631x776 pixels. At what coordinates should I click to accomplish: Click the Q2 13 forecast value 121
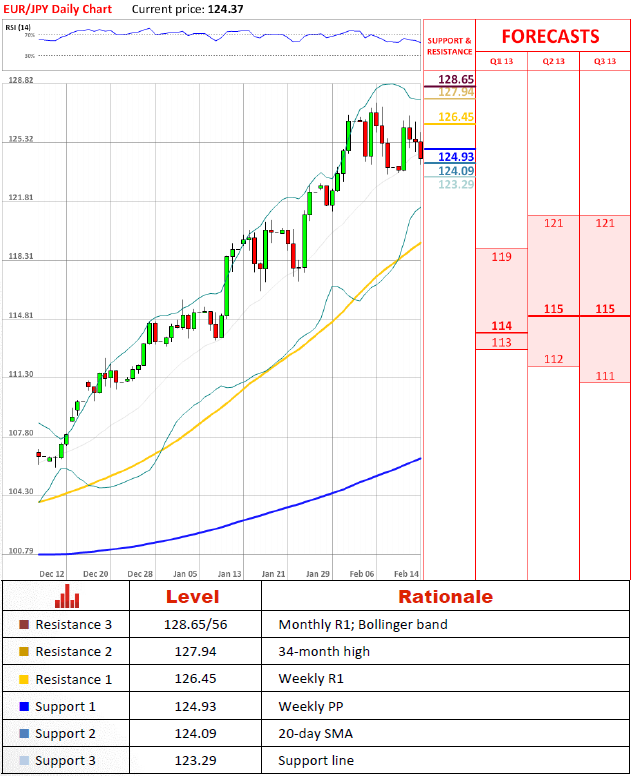(553, 223)
